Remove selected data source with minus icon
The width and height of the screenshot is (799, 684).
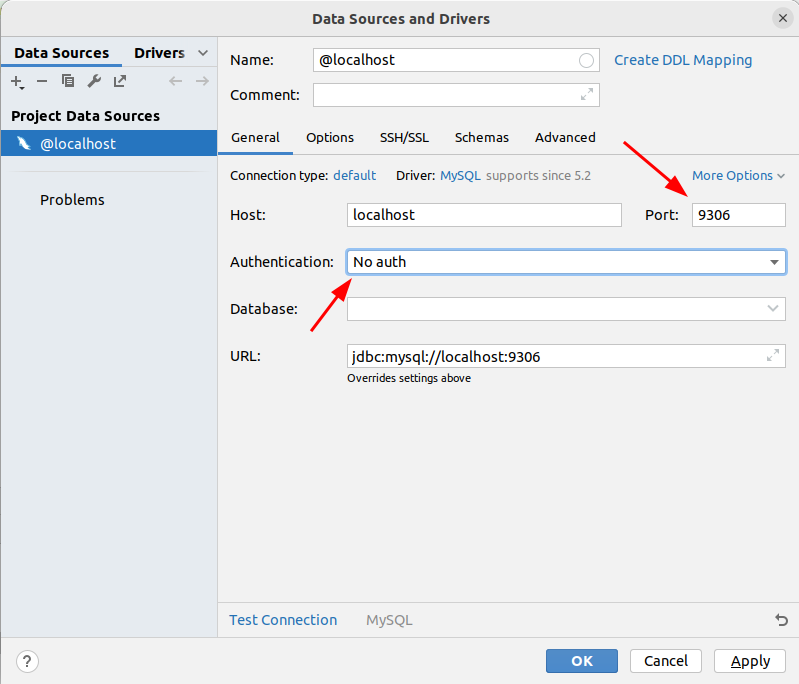(x=42, y=81)
